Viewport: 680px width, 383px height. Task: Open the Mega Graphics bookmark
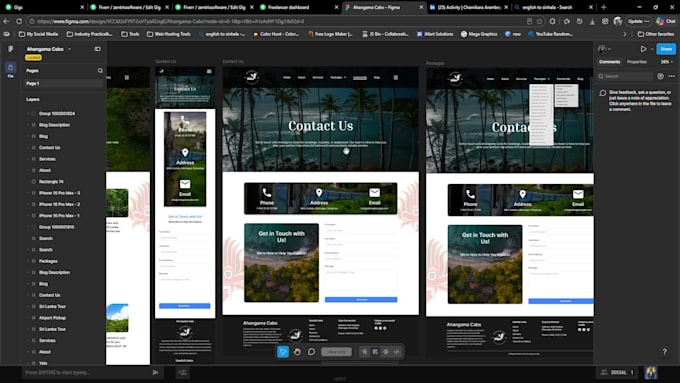[x=479, y=34]
